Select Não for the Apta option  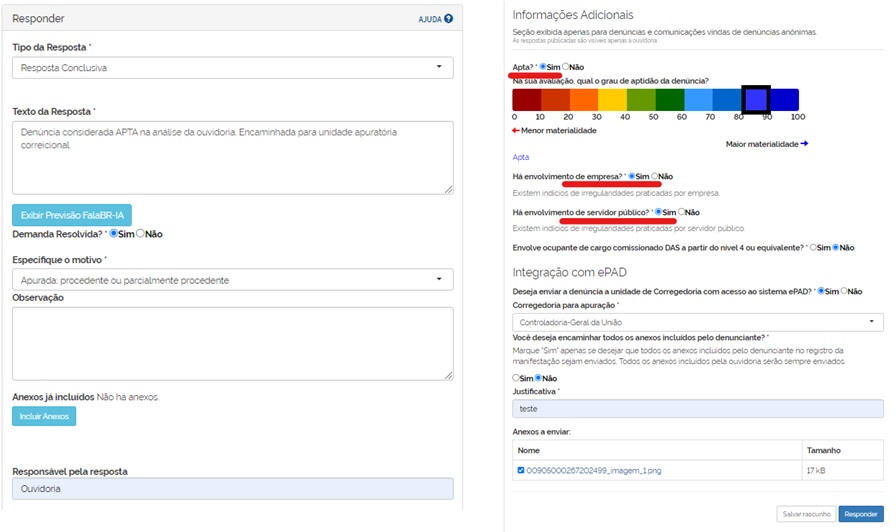(566, 67)
